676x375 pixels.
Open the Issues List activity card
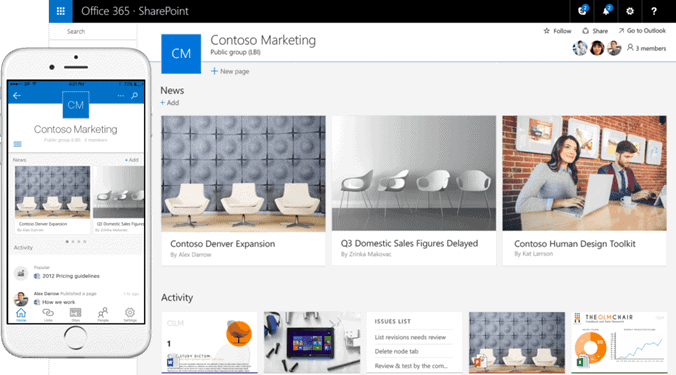[415, 343]
